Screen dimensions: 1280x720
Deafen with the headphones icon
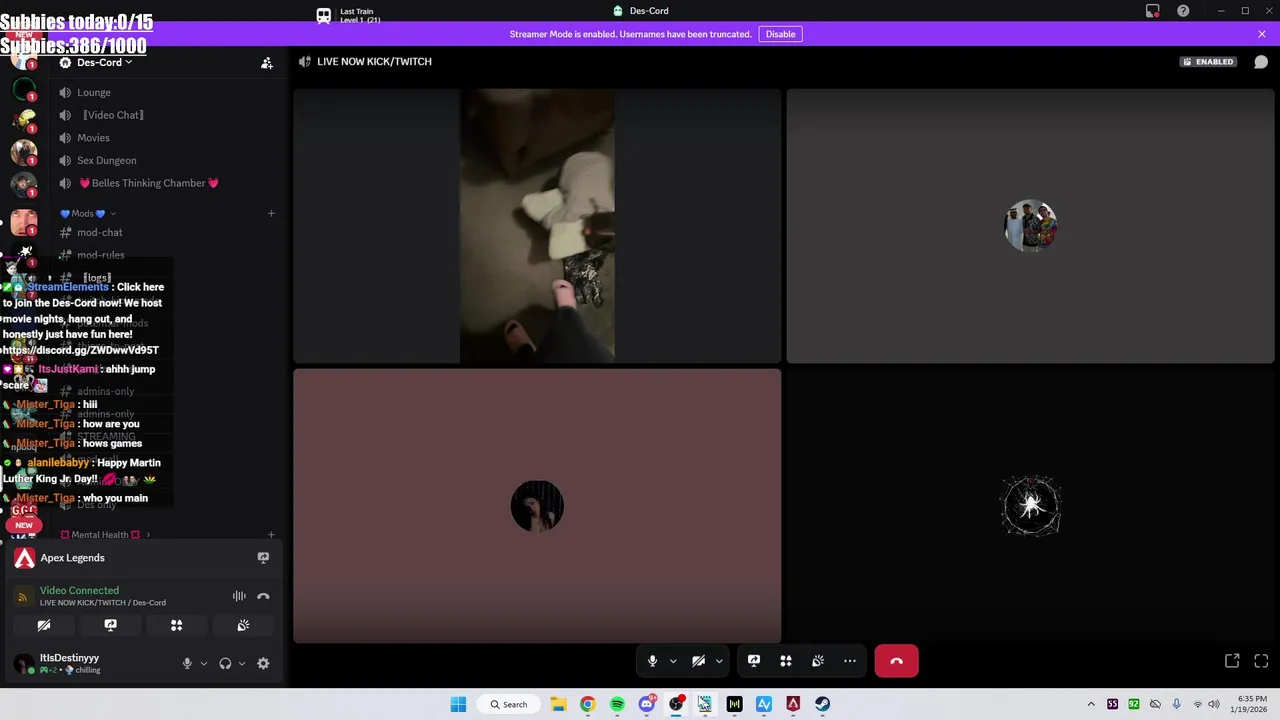(225, 663)
